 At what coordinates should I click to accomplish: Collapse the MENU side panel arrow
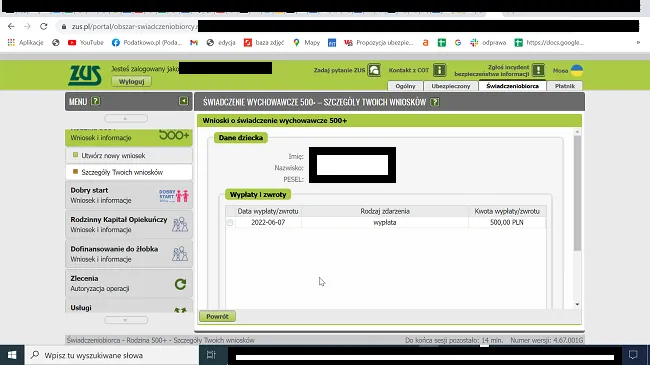[x=183, y=101]
